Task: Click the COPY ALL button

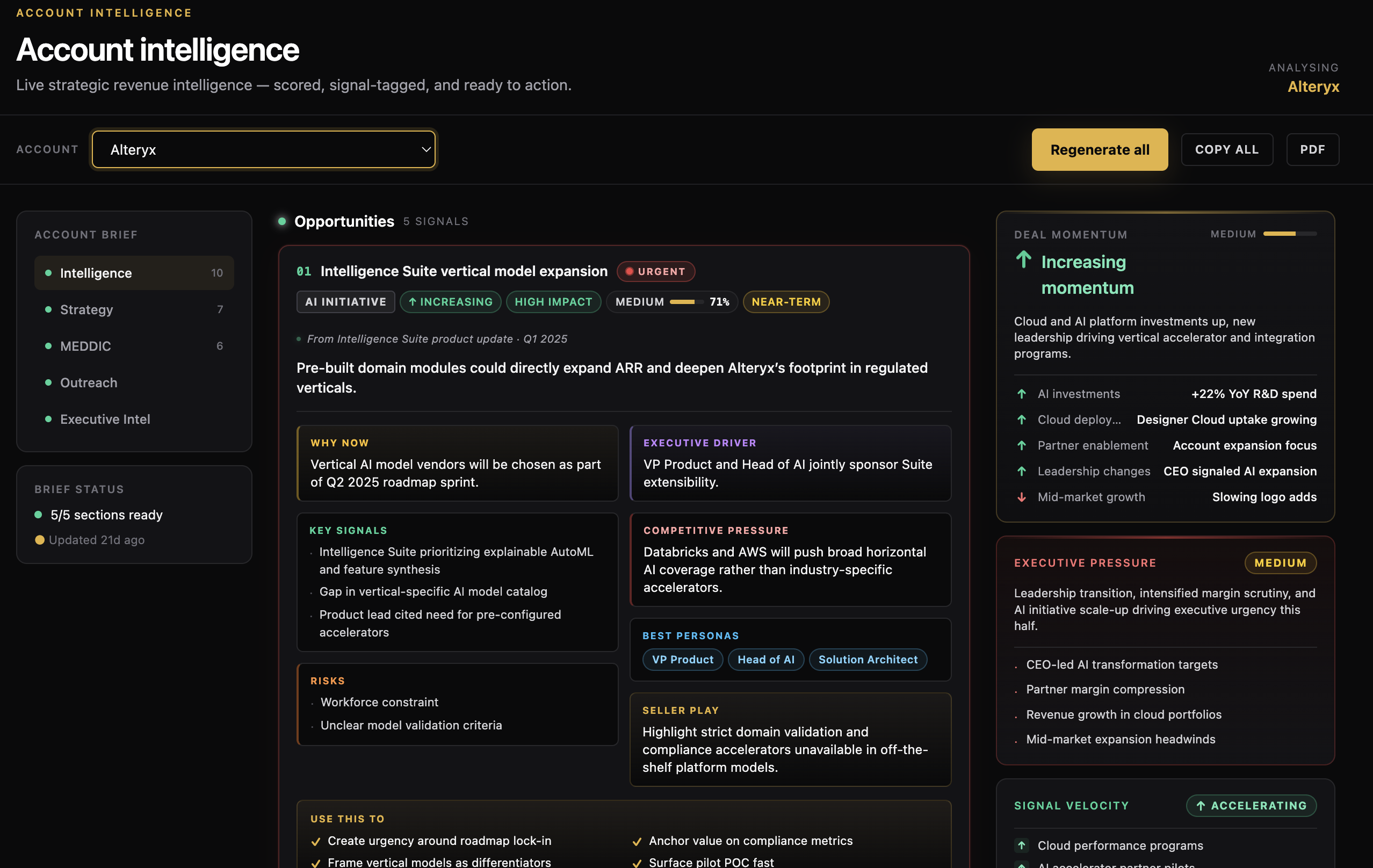Action: coord(1226,149)
